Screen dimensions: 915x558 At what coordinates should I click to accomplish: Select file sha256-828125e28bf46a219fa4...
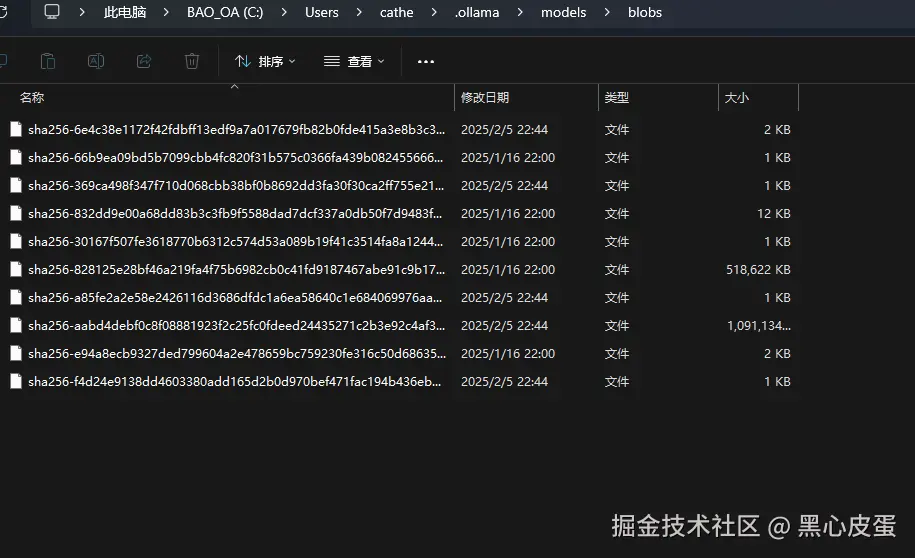pos(236,270)
